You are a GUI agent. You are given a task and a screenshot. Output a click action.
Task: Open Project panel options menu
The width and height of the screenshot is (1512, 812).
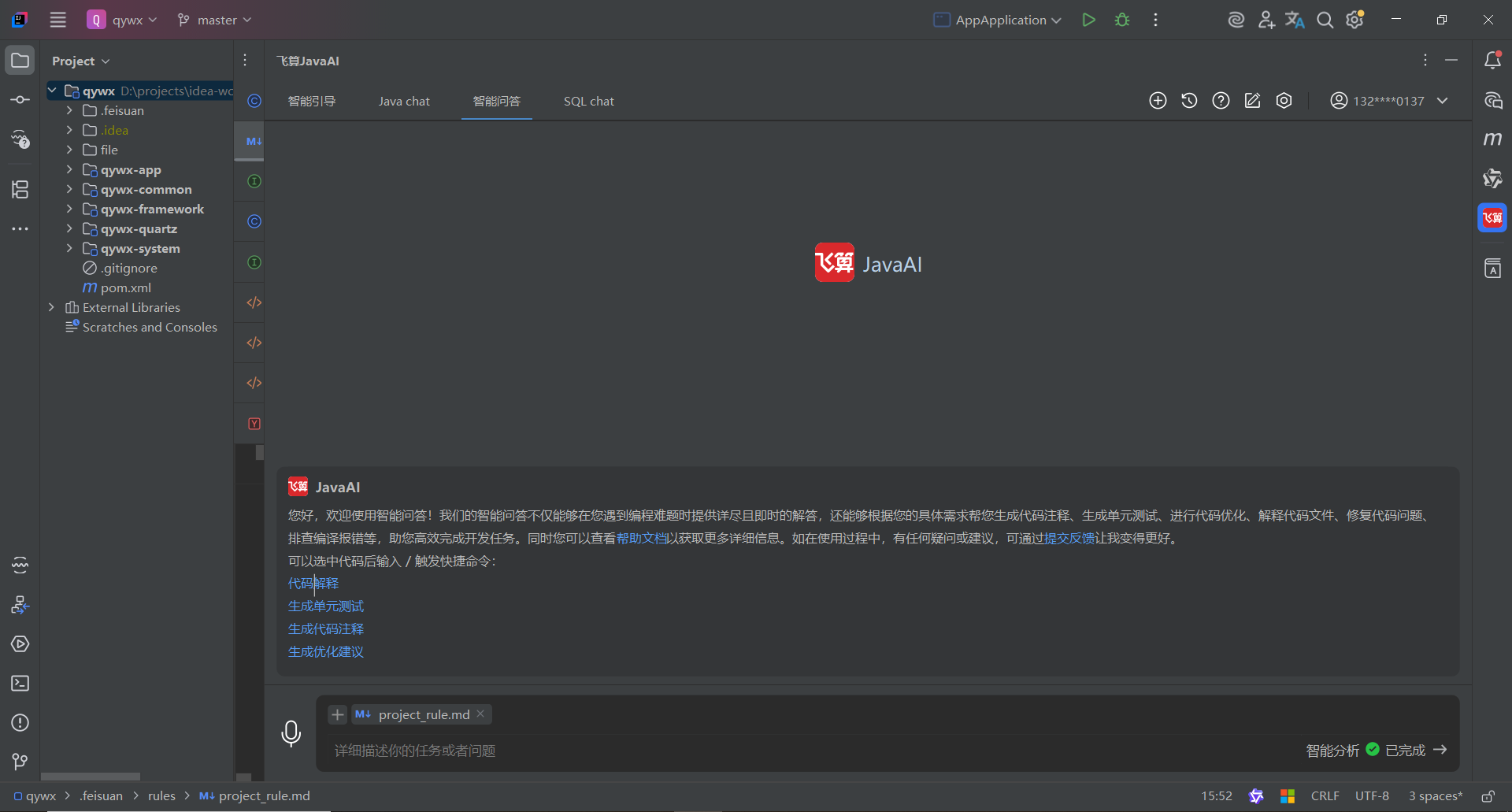click(245, 61)
